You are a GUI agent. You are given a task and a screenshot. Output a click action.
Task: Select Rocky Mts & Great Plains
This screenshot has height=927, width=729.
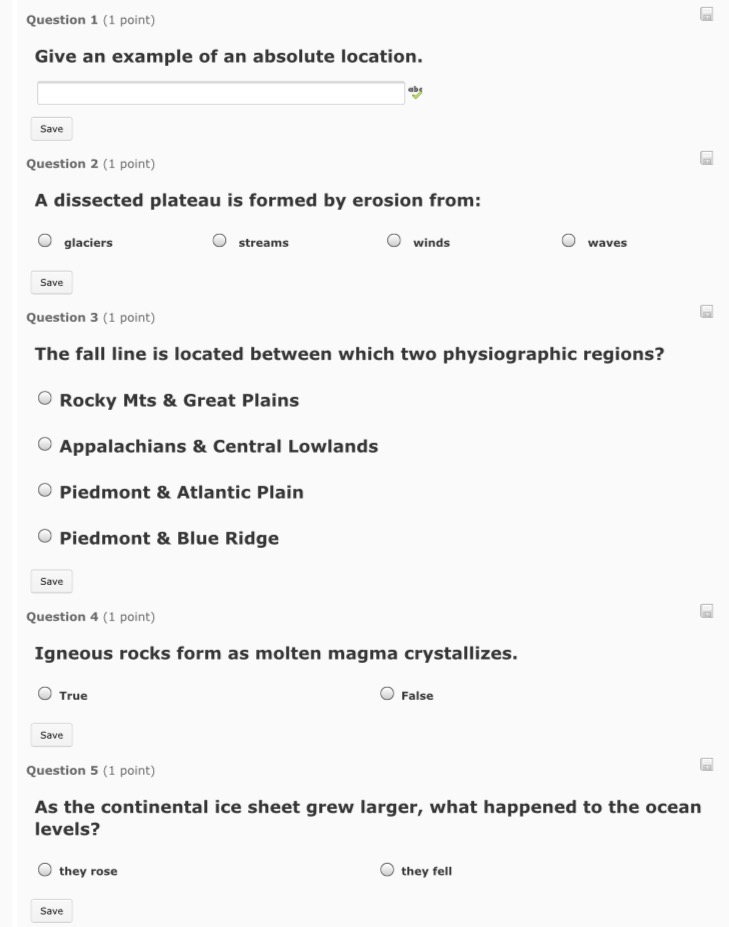pyautogui.click(x=45, y=398)
